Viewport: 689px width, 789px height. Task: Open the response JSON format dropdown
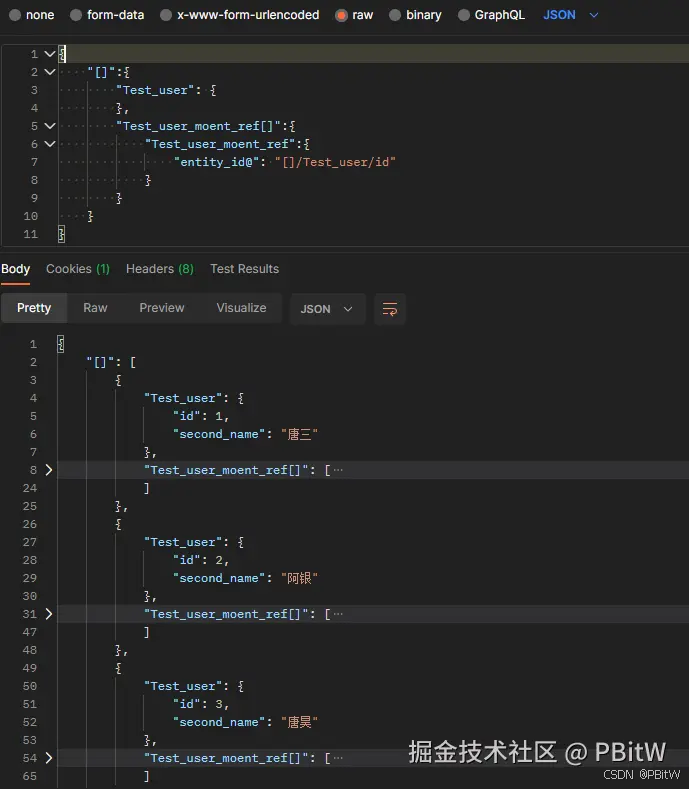pyautogui.click(x=327, y=309)
